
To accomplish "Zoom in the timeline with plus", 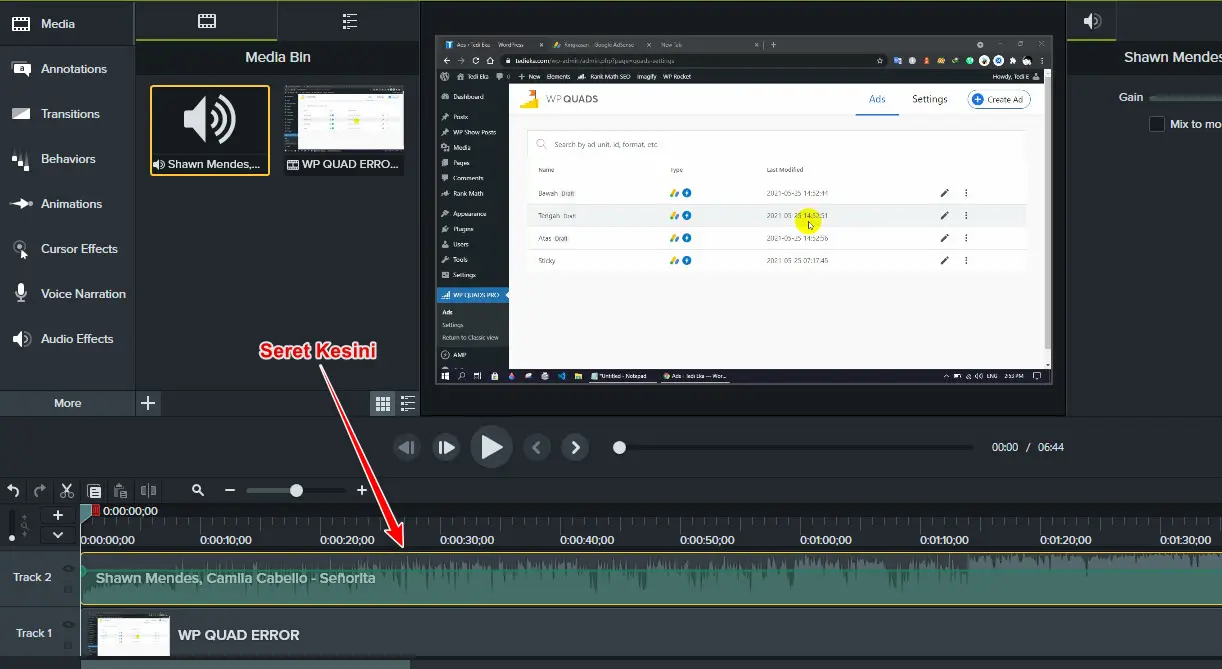I will coord(362,490).
